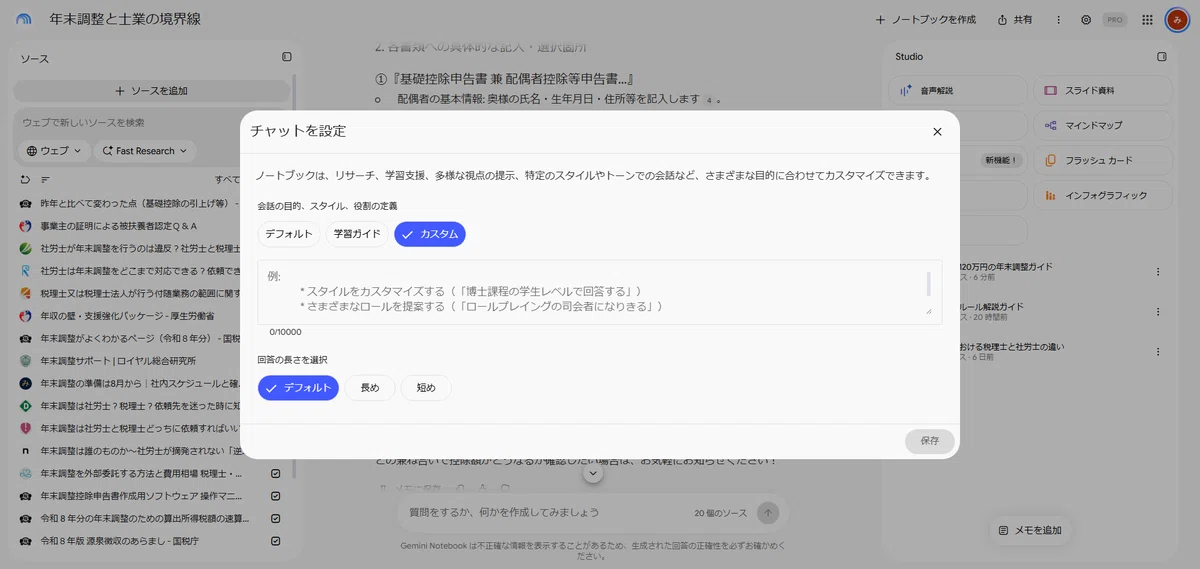Open the Fast Research dropdown

[144, 151]
